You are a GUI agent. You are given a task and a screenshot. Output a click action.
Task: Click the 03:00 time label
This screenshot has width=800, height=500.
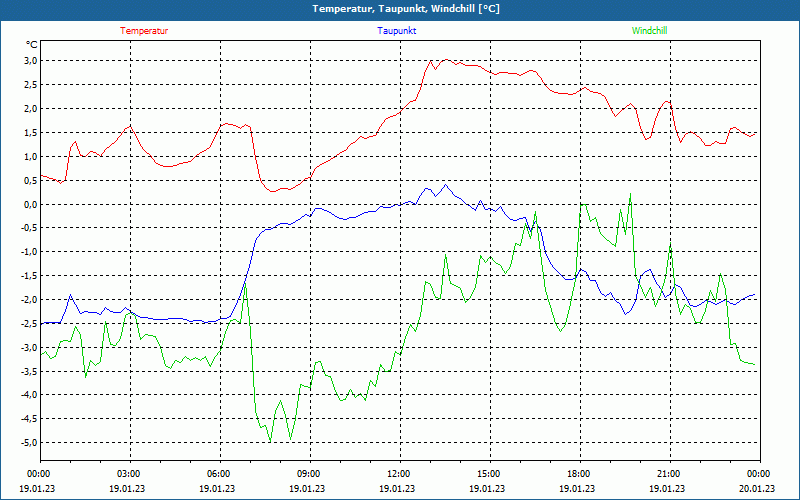coord(130,473)
